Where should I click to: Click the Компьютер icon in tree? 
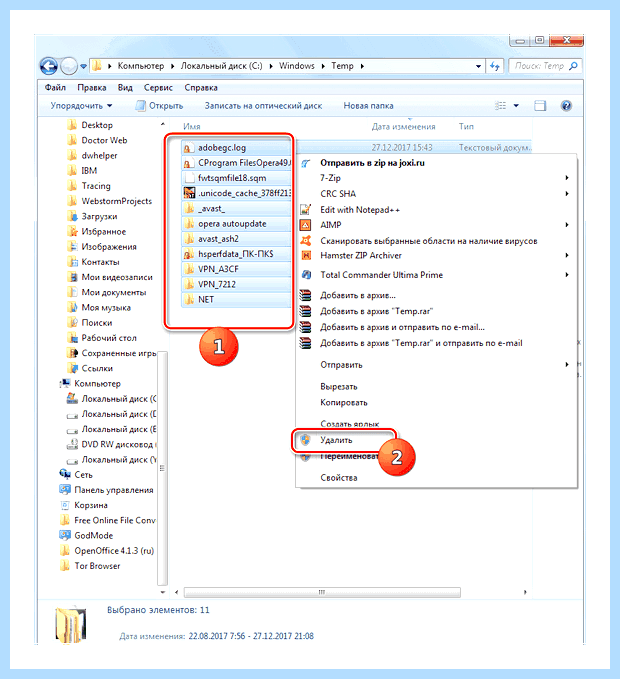pos(65,383)
